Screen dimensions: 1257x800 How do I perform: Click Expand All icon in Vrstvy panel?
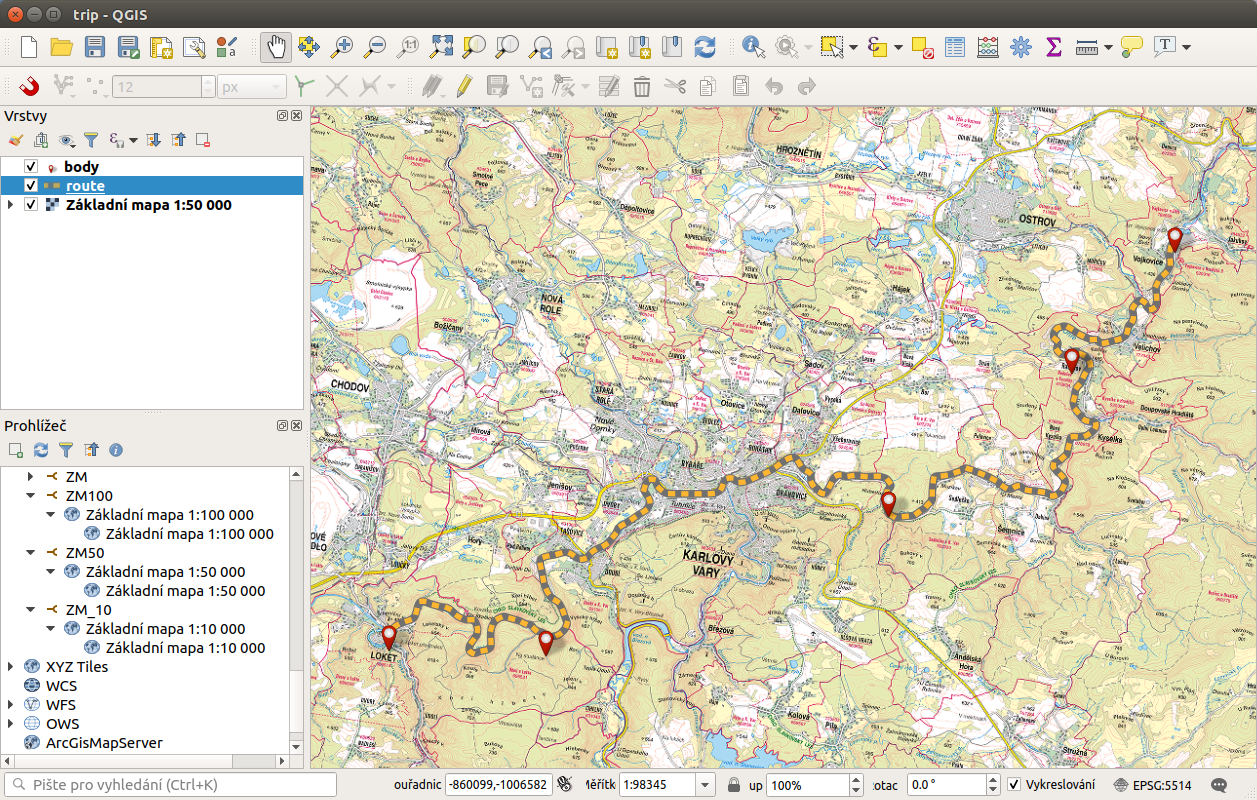click(x=153, y=140)
